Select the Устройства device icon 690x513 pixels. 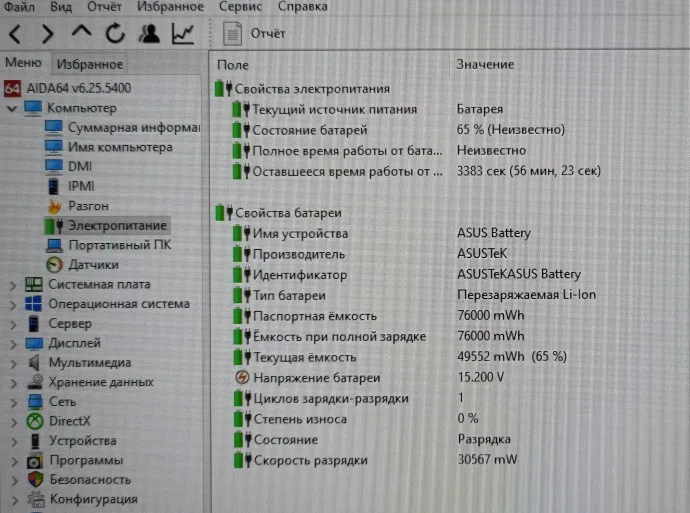click(x=35, y=441)
